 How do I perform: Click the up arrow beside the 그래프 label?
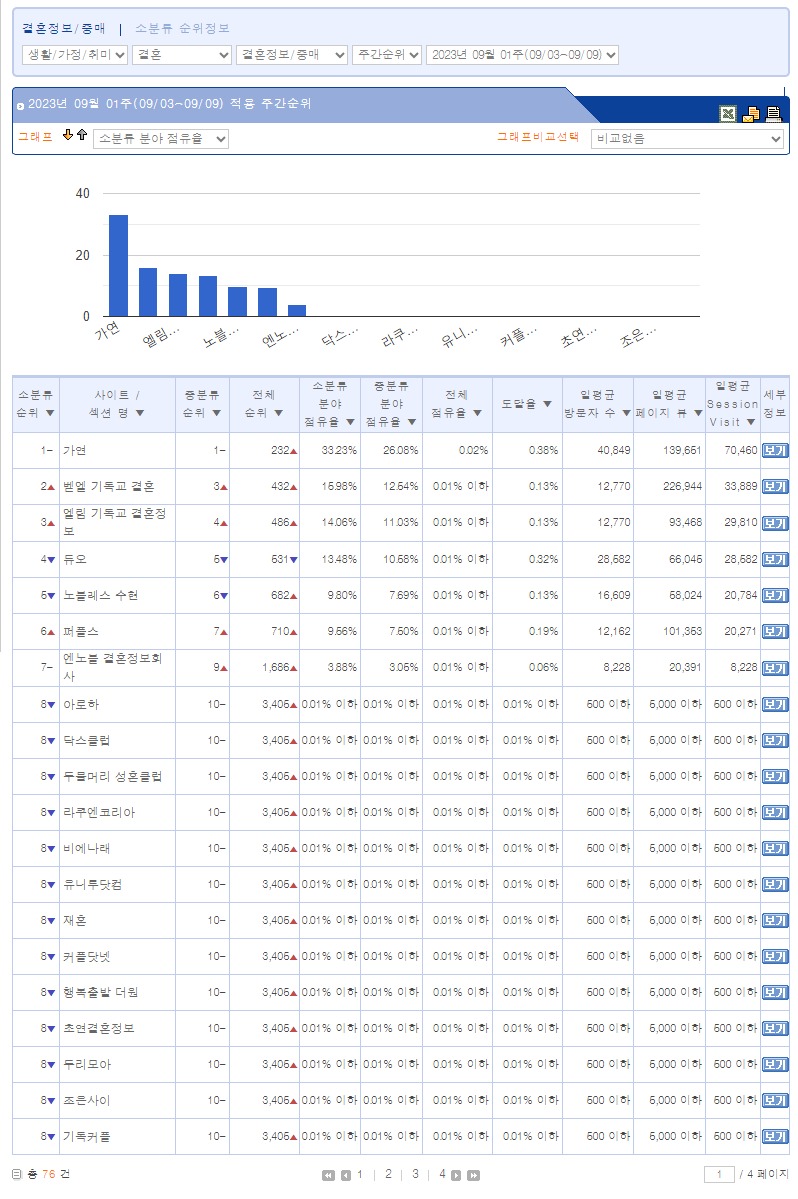[x=82, y=136]
